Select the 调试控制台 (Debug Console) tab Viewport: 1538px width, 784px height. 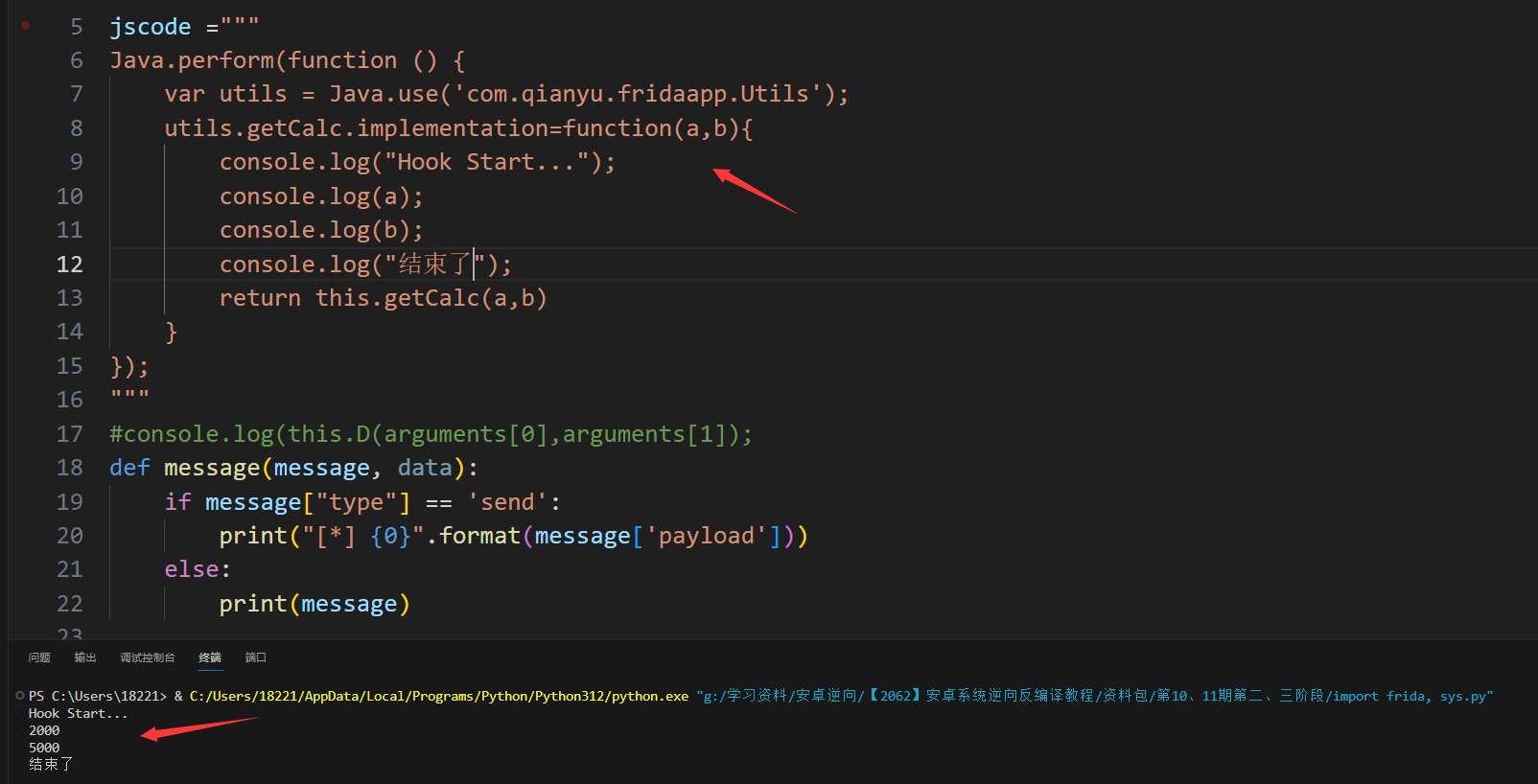coord(147,657)
